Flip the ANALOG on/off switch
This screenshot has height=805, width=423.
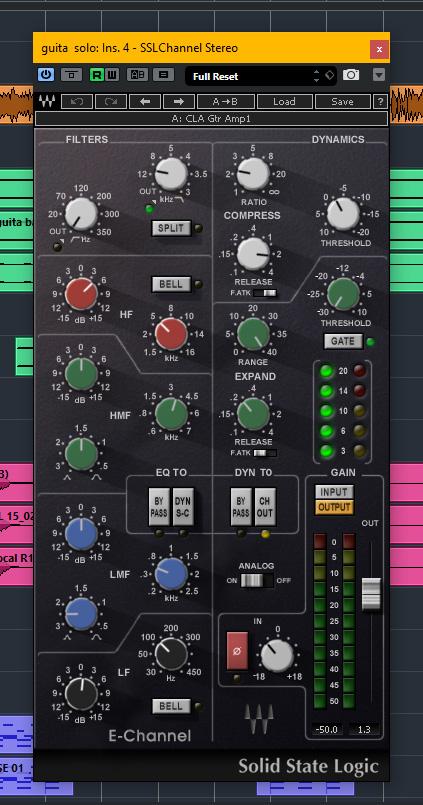(x=257, y=581)
